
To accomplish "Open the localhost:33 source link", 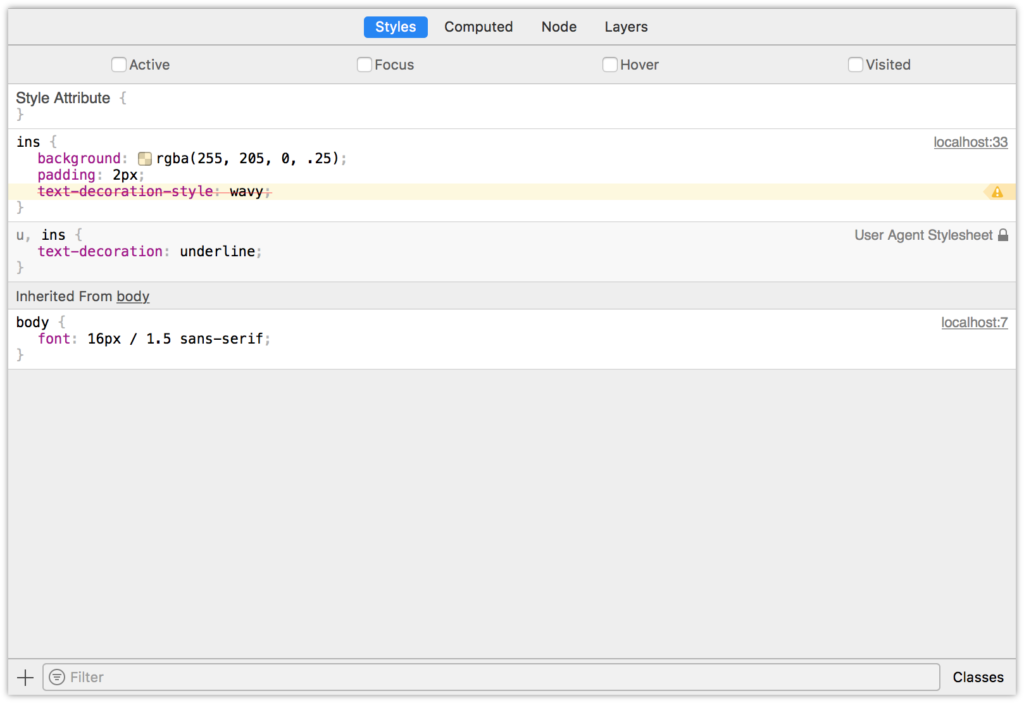I will [970, 142].
